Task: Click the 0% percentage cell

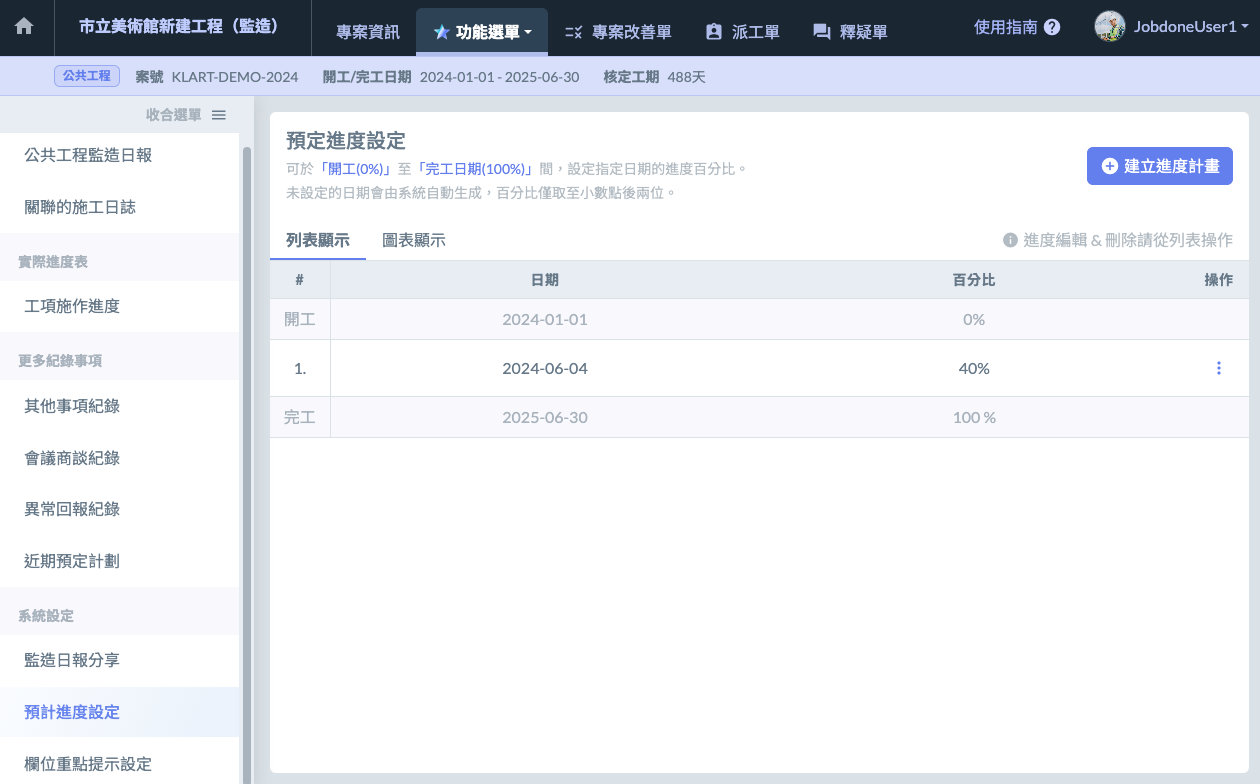Action: coord(974,319)
